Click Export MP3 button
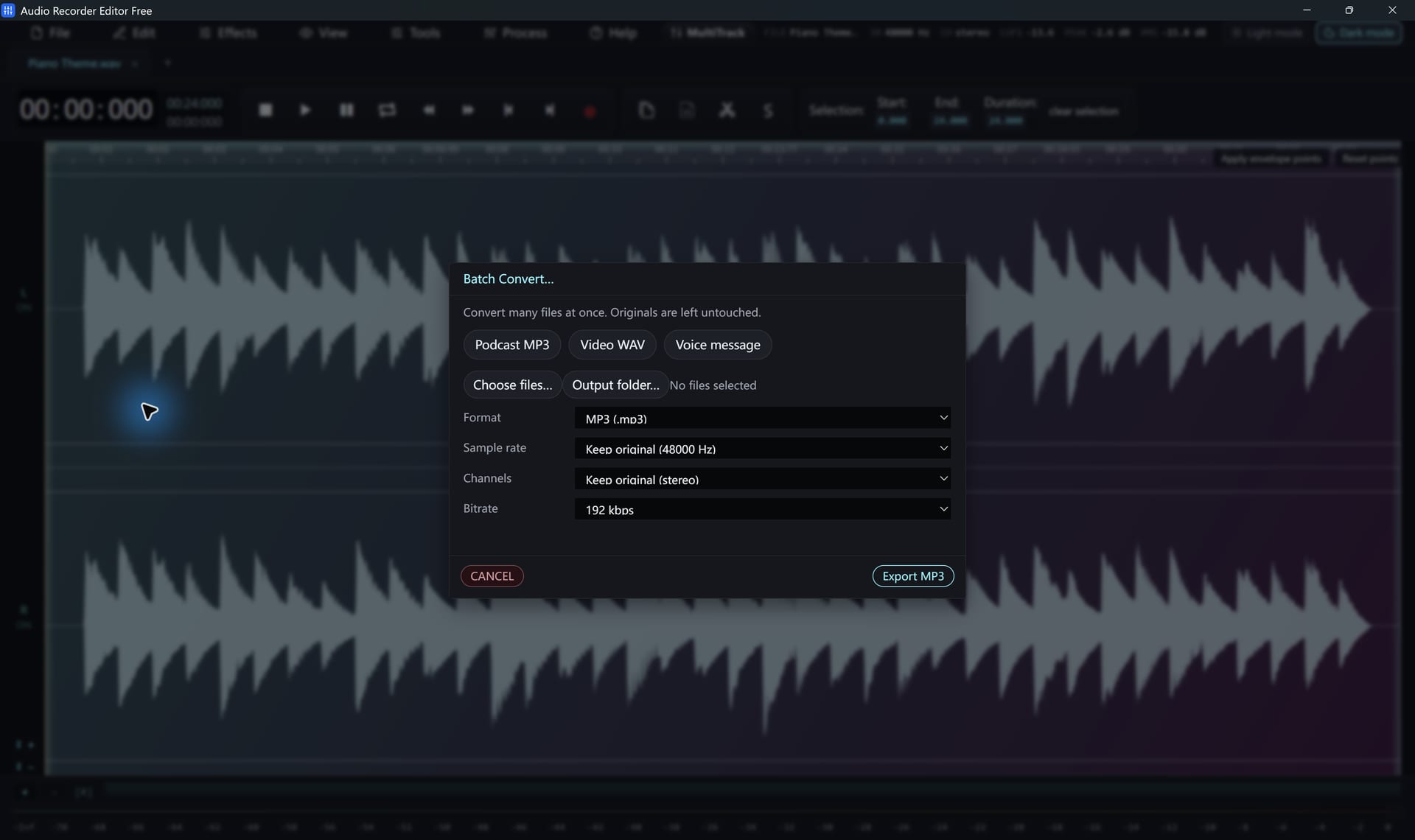This screenshot has height=840, width=1415. (x=913, y=576)
